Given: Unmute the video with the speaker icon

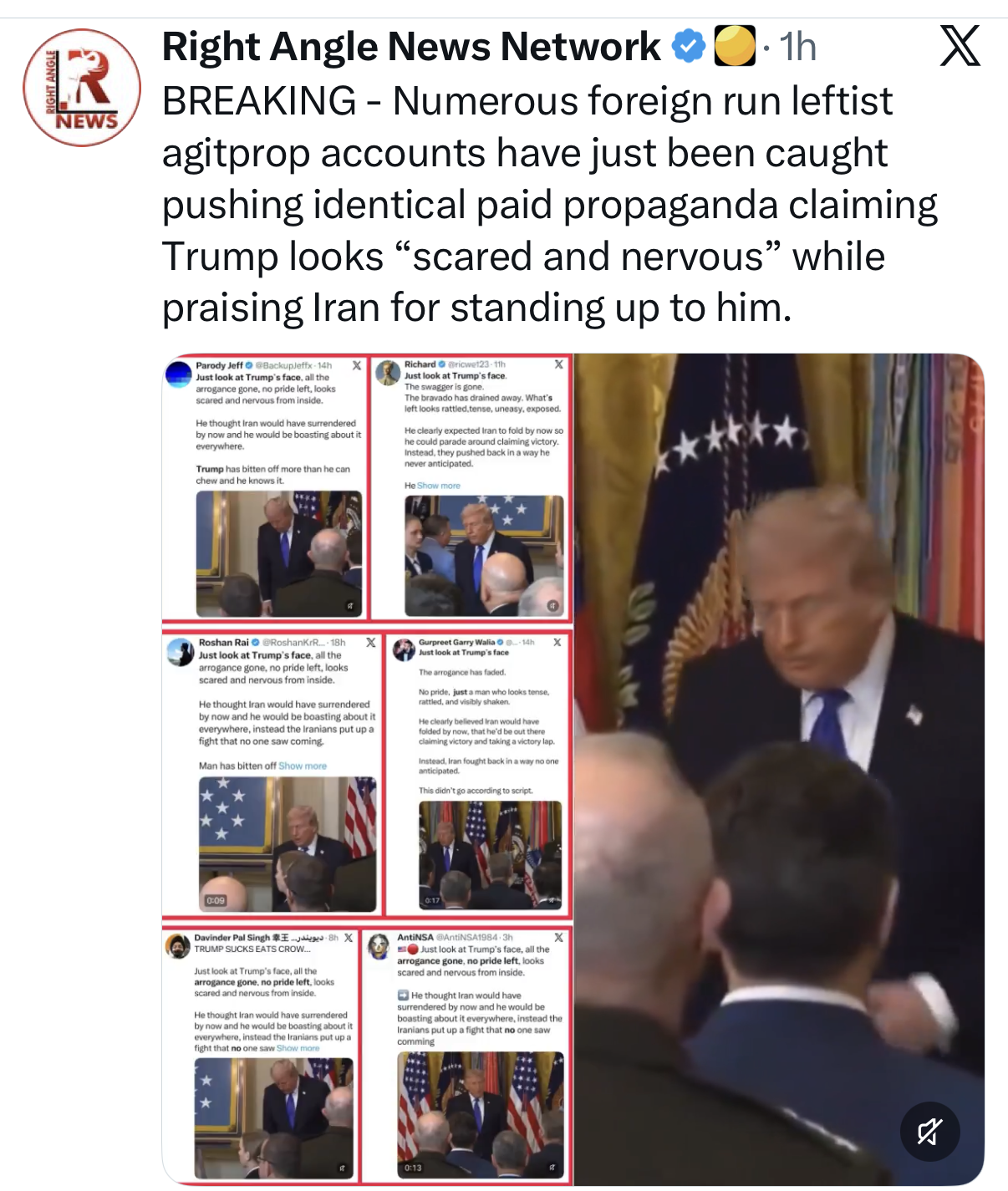Looking at the screenshot, I should pos(929,1132).
